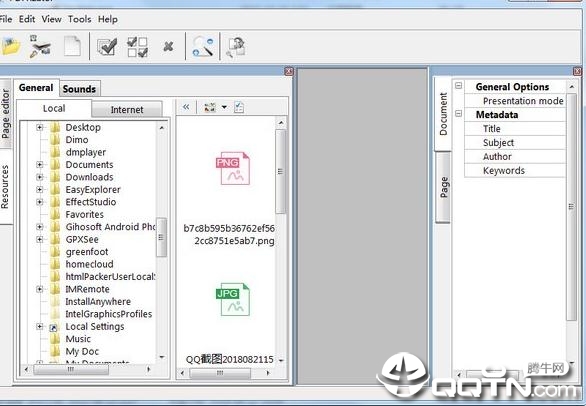Screen dimensions: 586x406
Task: Open the Tools menu
Action: tap(80, 19)
